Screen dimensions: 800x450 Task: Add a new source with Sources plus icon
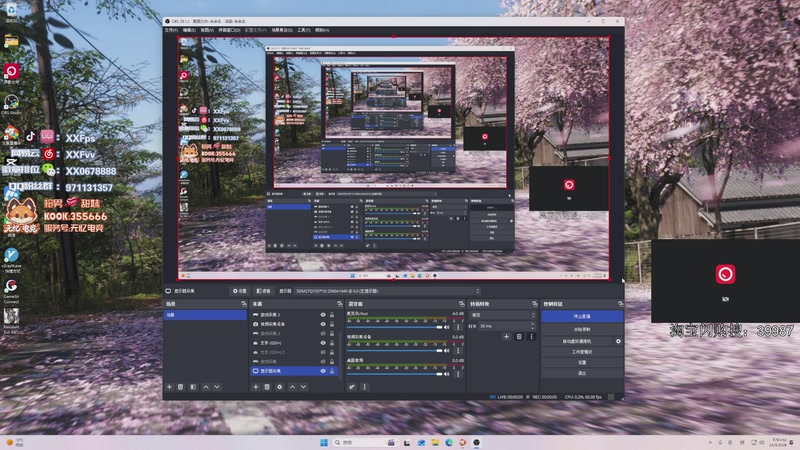[256, 387]
